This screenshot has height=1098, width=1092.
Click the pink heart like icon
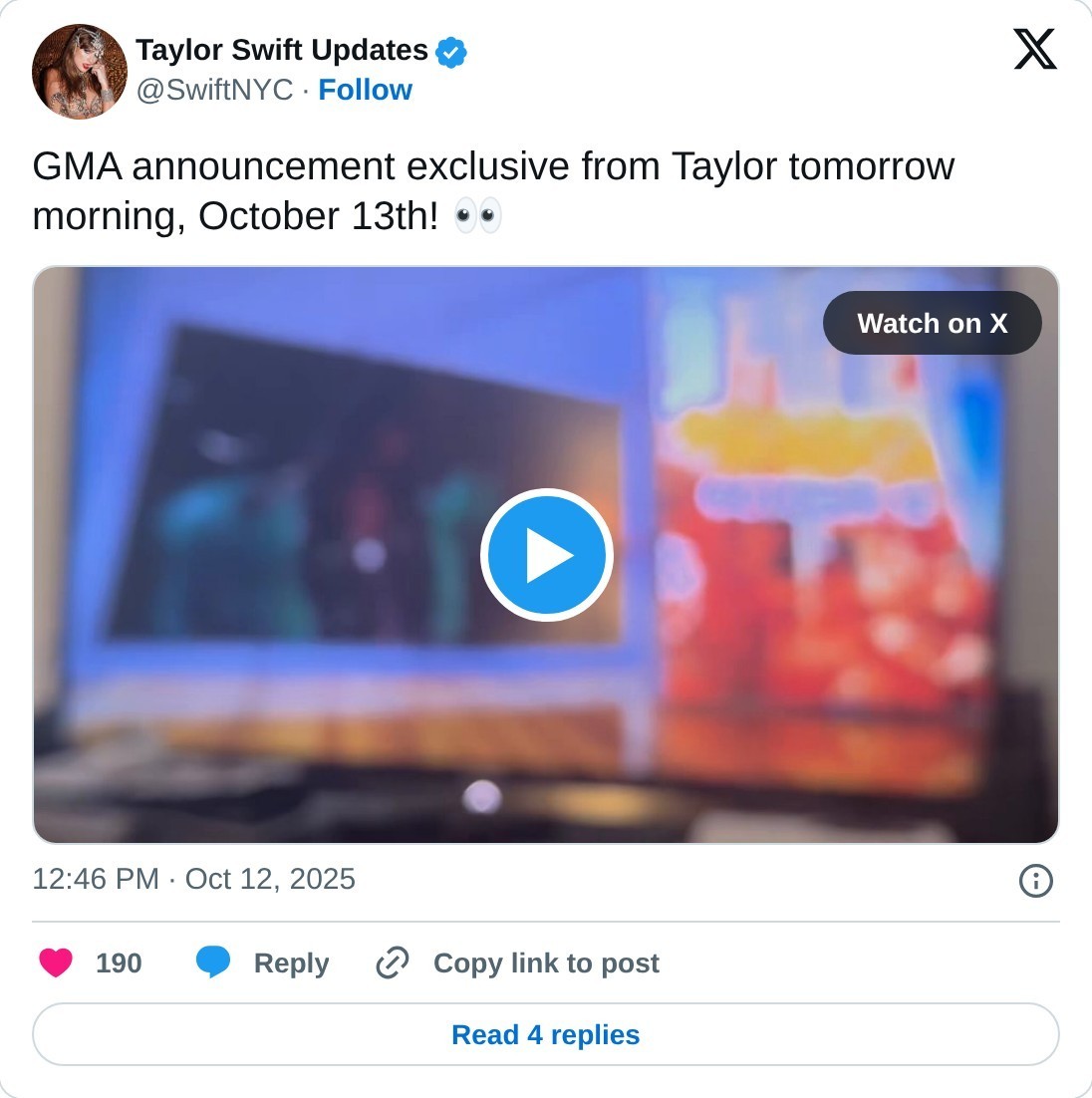tap(56, 962)
